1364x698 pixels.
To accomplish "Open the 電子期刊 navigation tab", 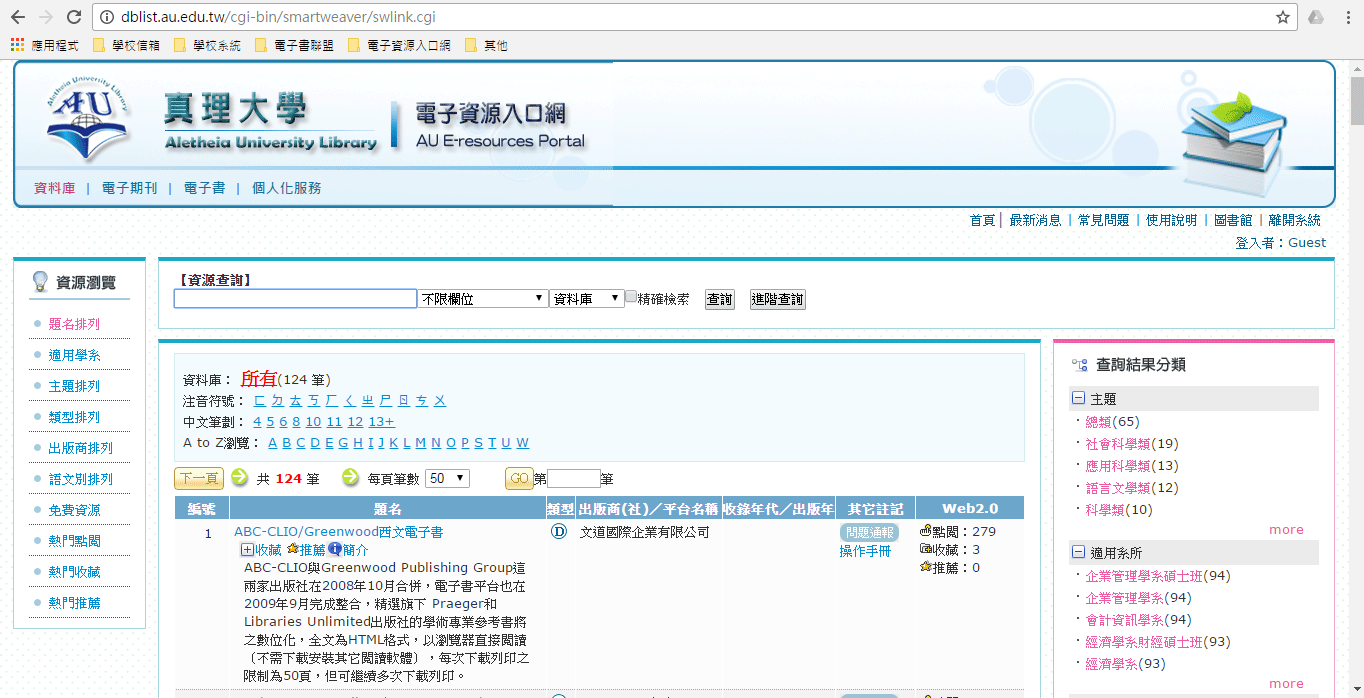I will point(129,188).
